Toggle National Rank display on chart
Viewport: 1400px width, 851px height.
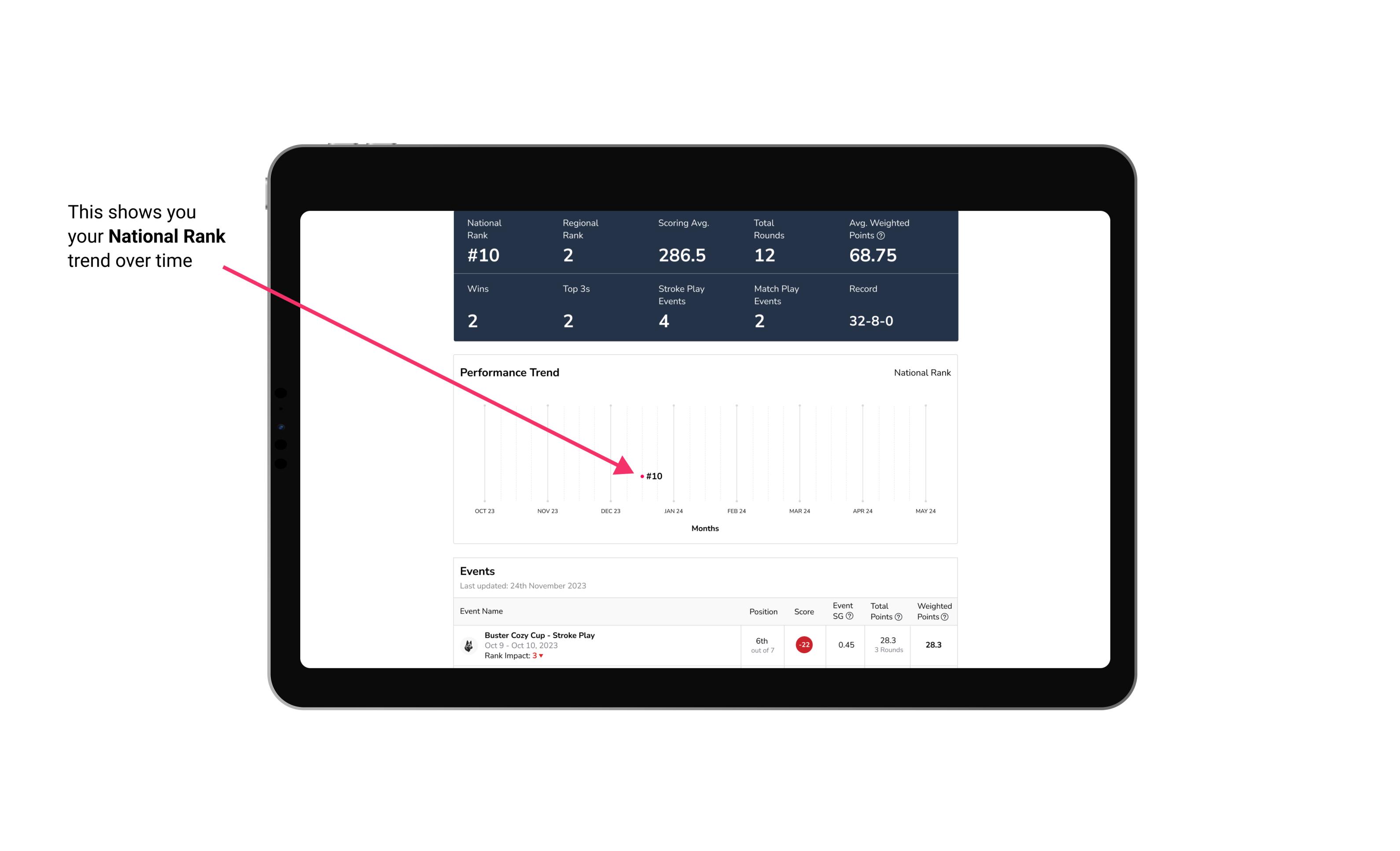tap(920, 372)
